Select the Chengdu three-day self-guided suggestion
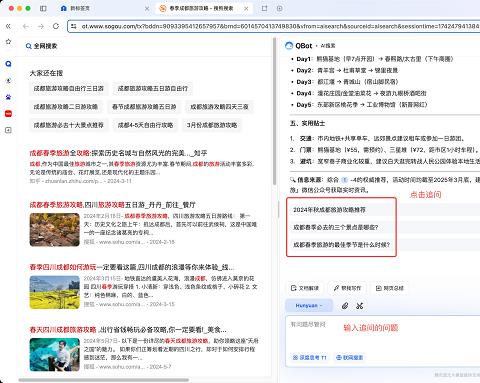This screenshot has width=480, height=383. [69, 89]
